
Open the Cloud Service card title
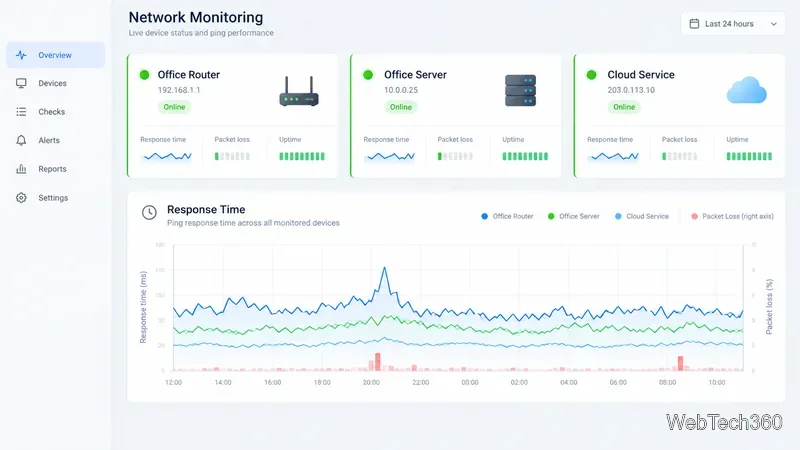[x=641, y=75]
